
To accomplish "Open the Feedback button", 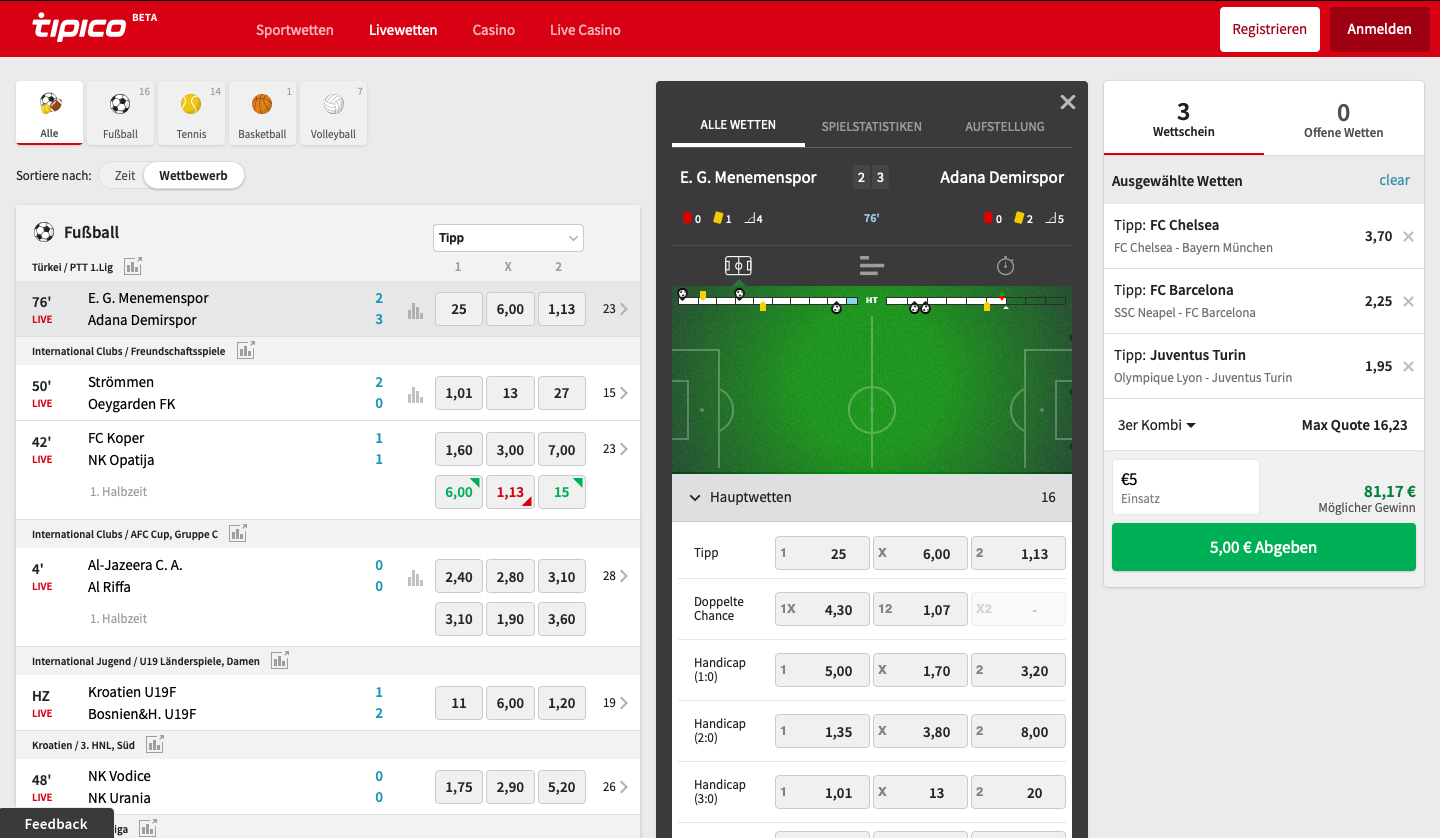I will point(57,824).
